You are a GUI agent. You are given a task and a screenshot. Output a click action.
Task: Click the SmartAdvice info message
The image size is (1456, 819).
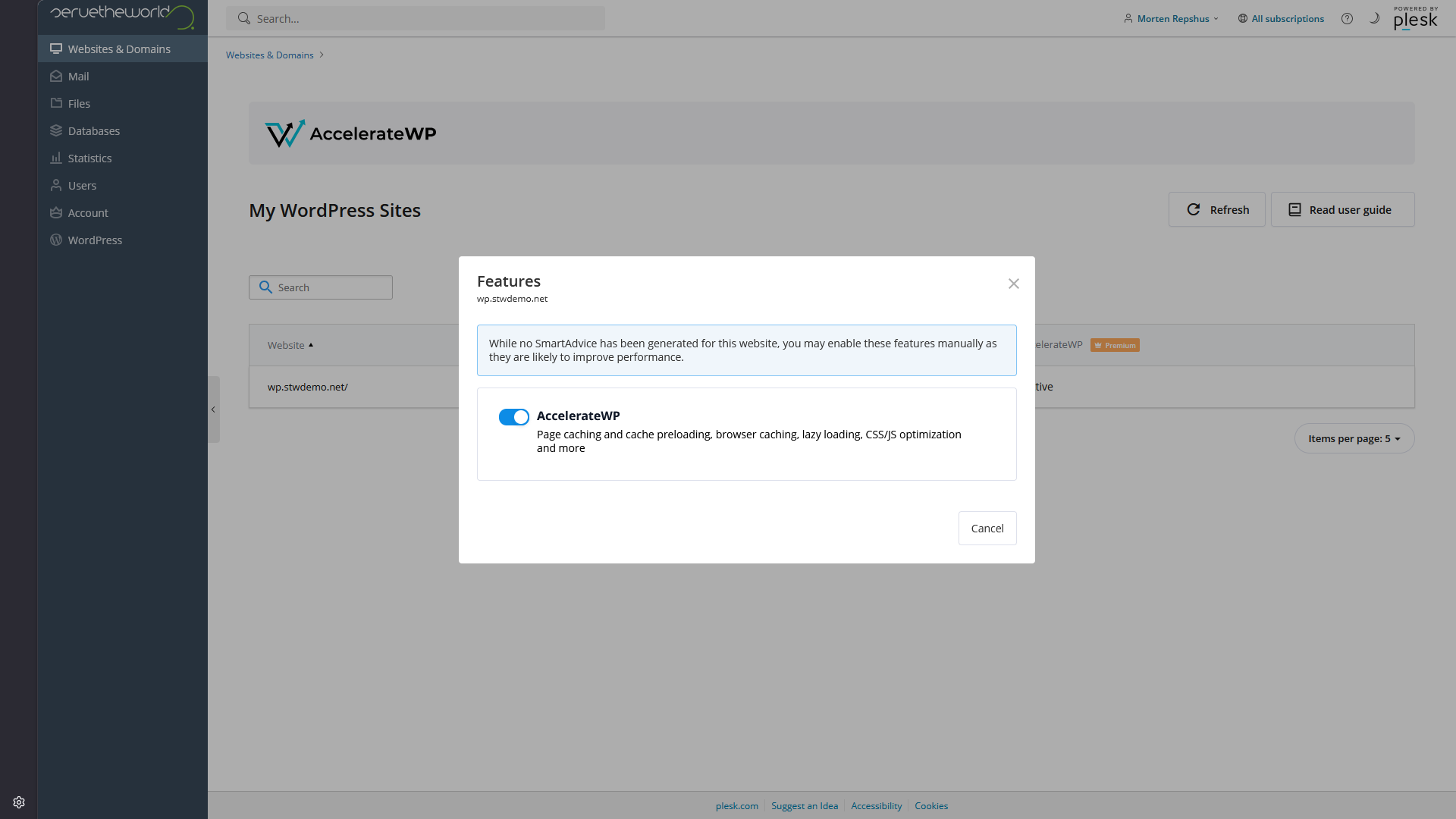[x=746, y=350]
